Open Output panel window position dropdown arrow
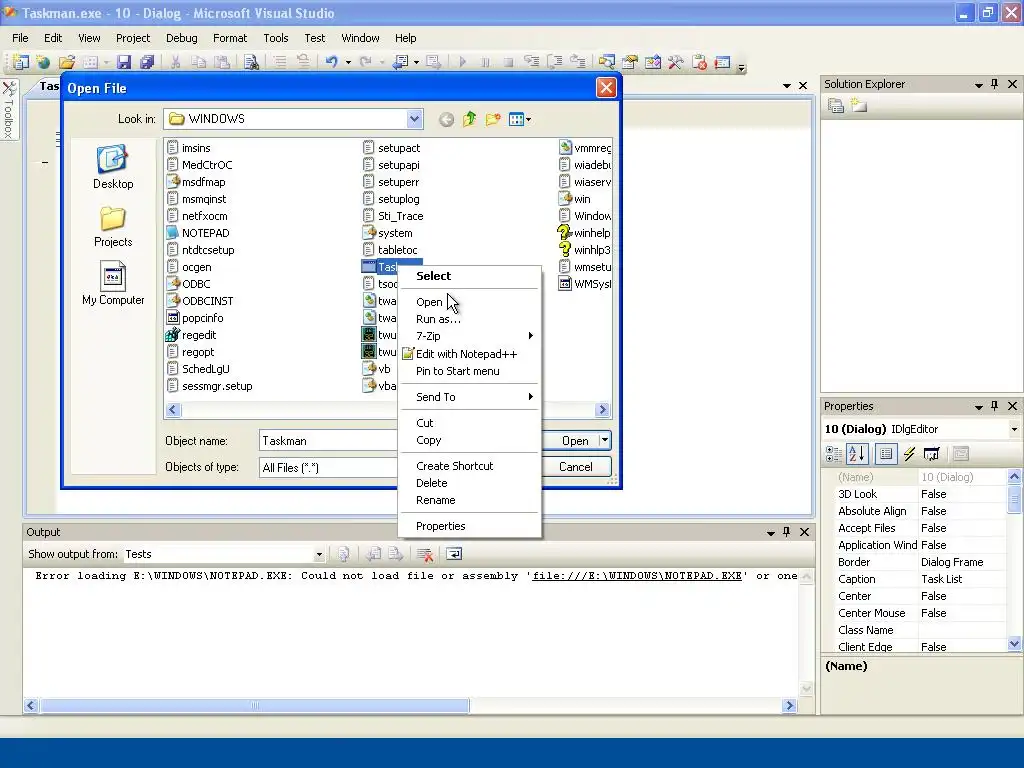 771,532
